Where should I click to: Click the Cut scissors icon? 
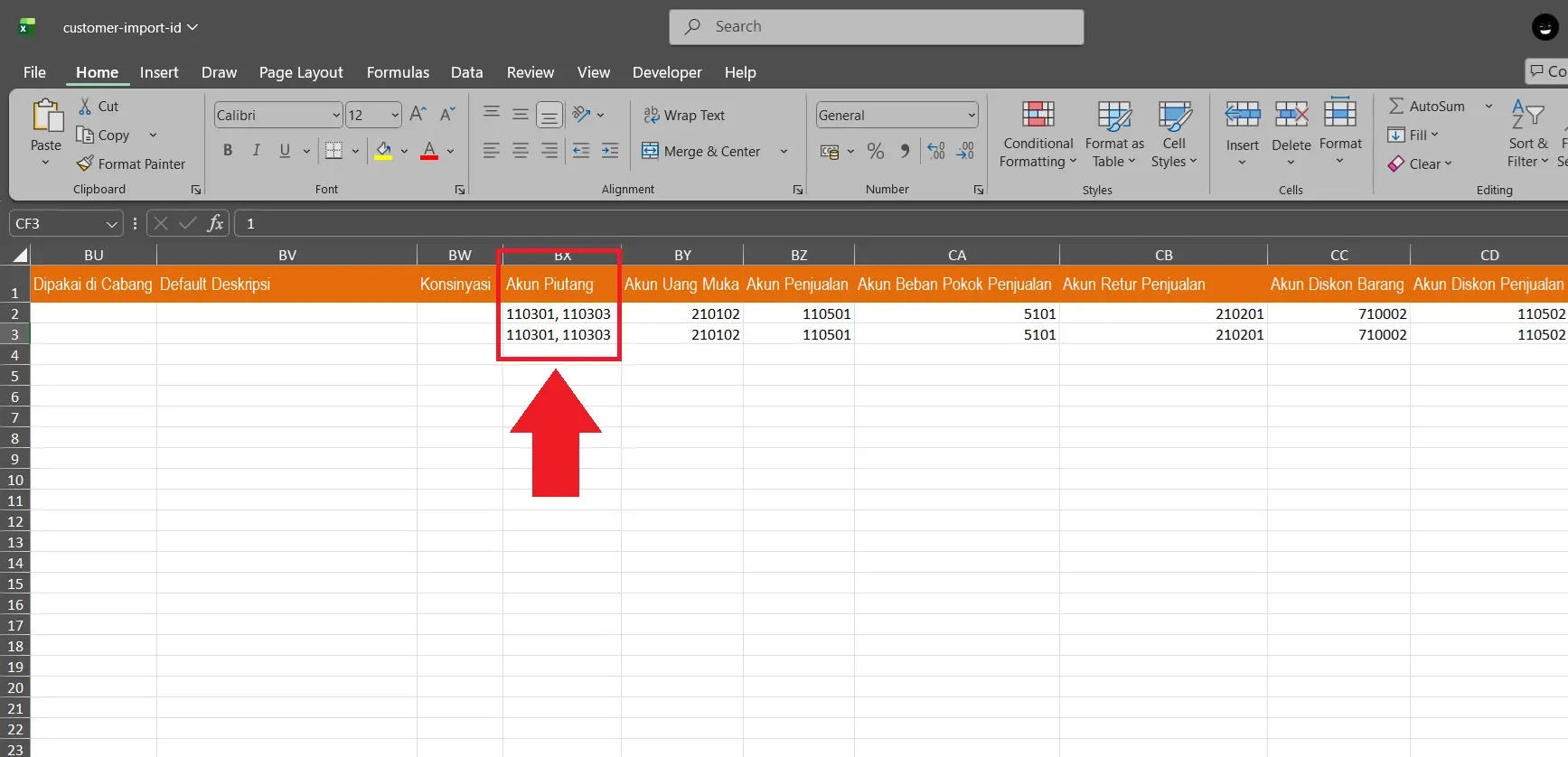(85, 107)
